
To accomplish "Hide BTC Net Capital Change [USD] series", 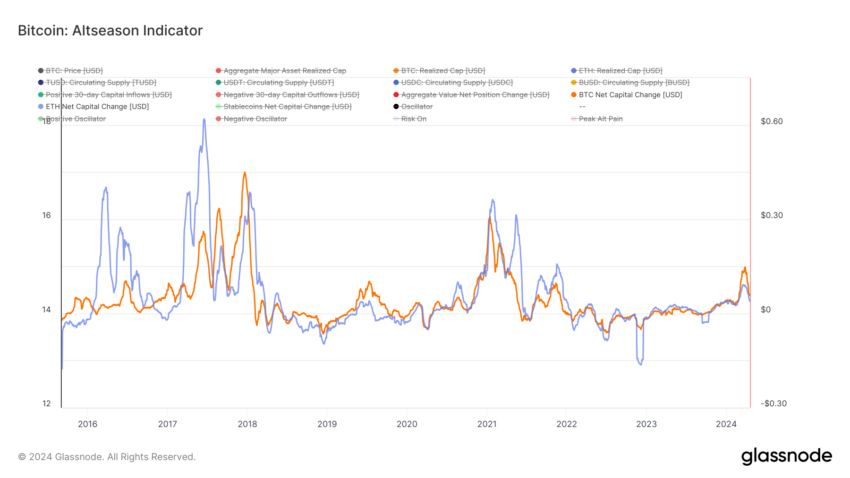I will pyautogui.click(x=627, y=94).
